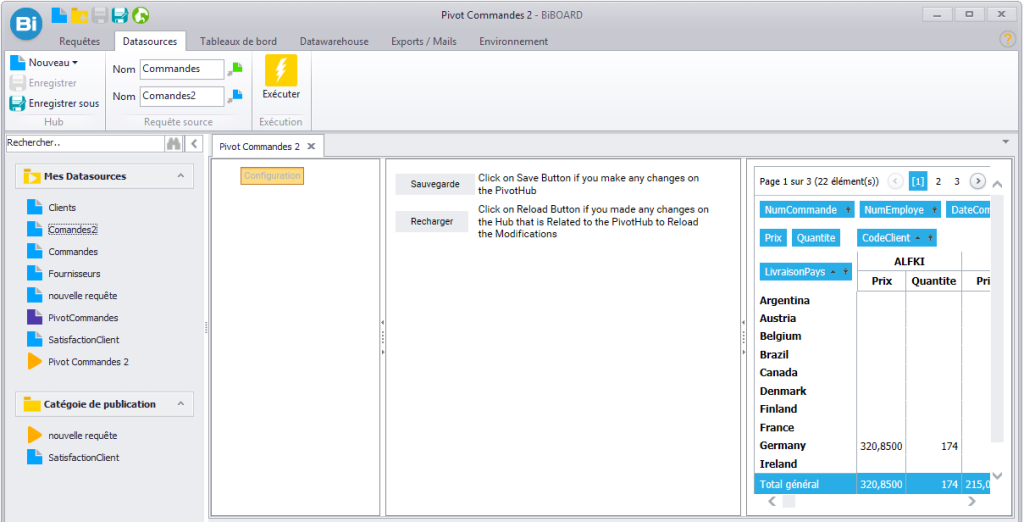Click the filter pin icon on NumCommande field
Viewport: 1024px width, 522px height.
coord(848,210)
